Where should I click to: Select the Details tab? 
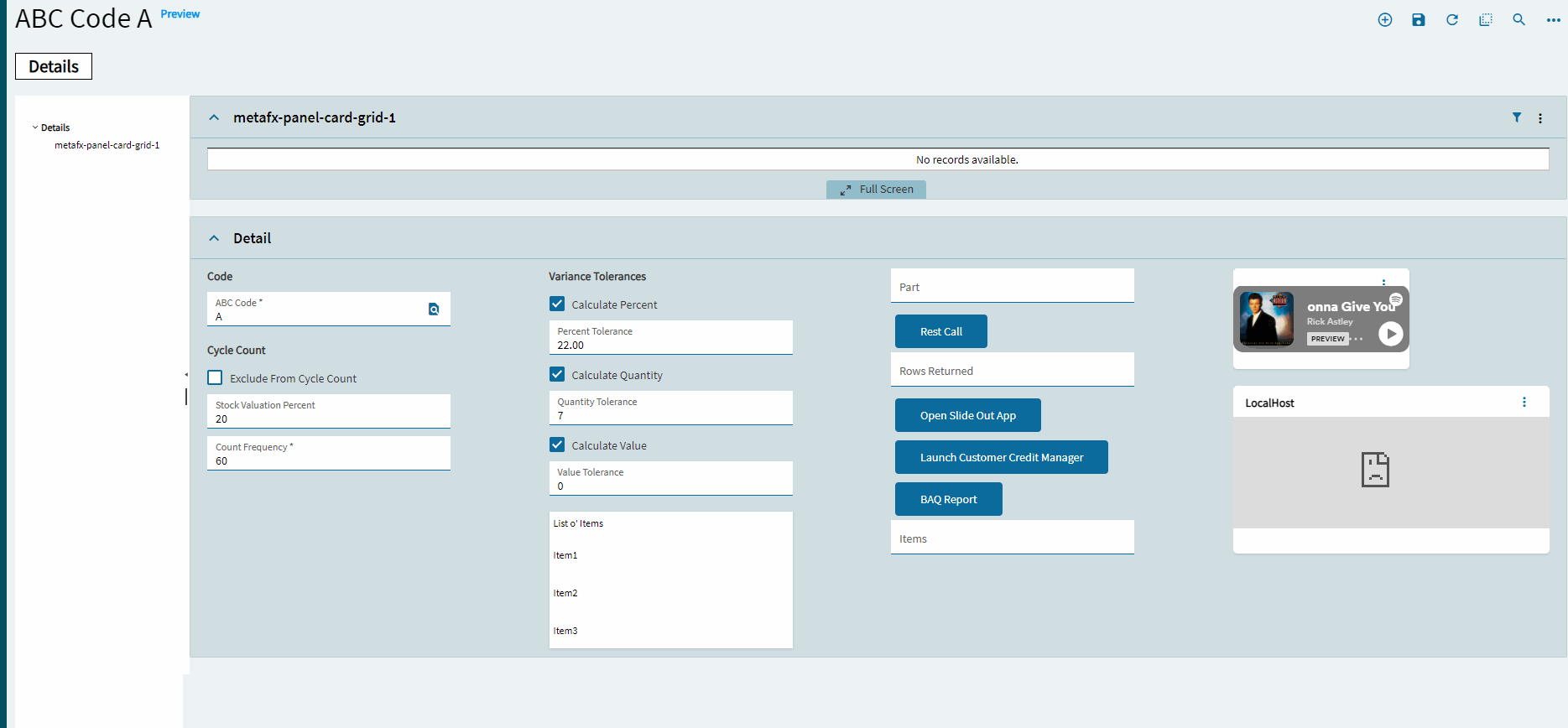[x=54, y=66]
